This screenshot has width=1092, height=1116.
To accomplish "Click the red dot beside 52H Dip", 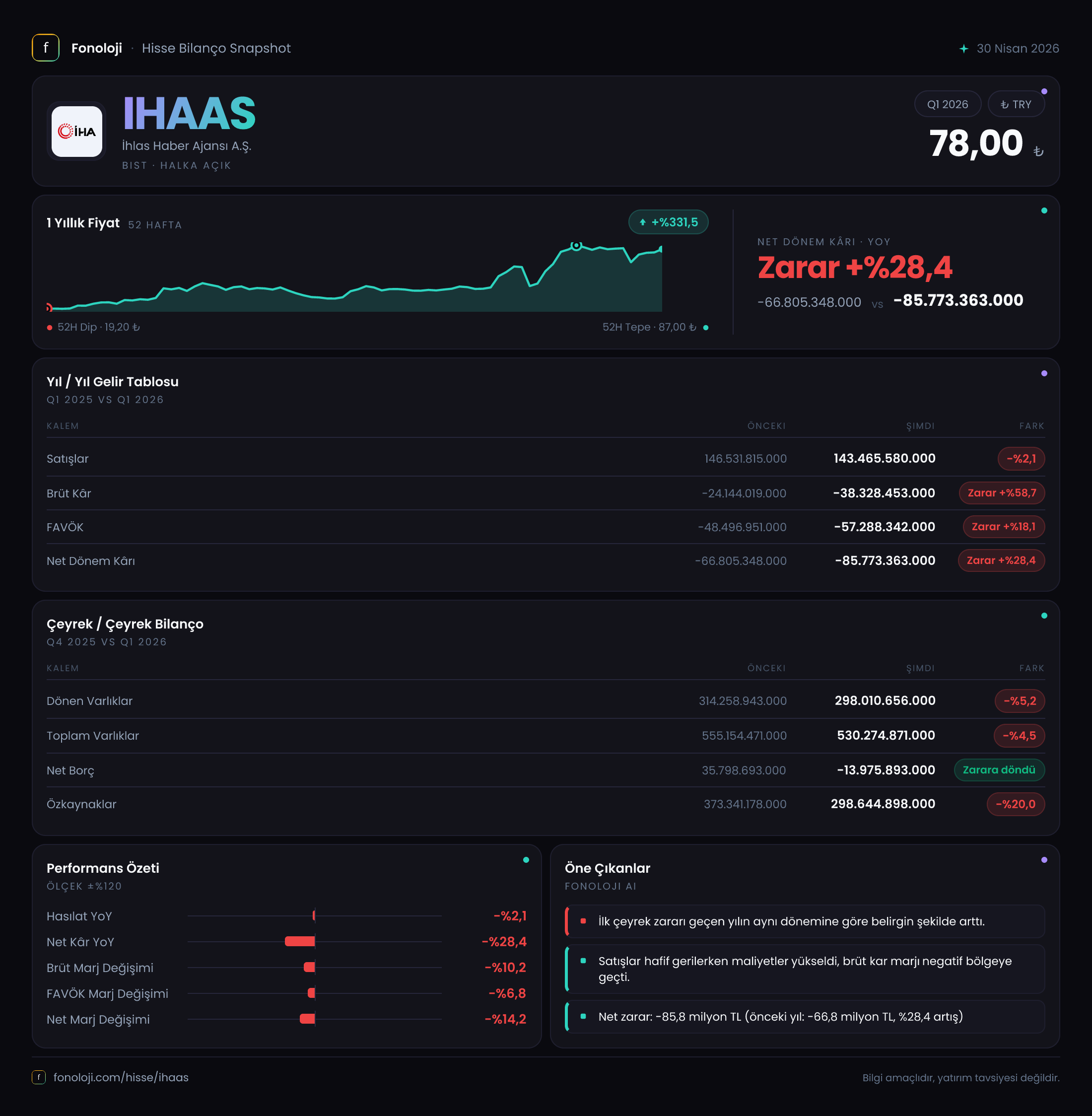I will point(50,328).
